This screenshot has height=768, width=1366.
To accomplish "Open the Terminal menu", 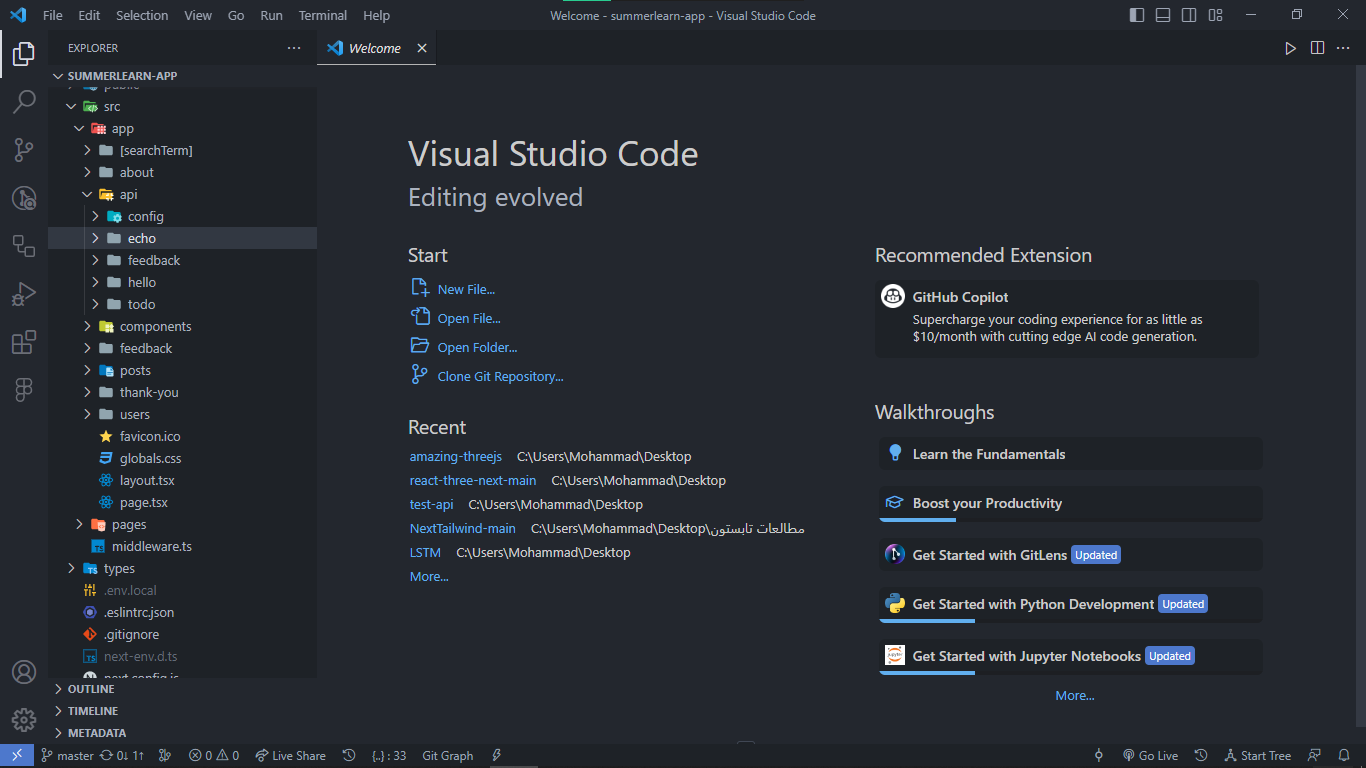I will coord(323,15).
